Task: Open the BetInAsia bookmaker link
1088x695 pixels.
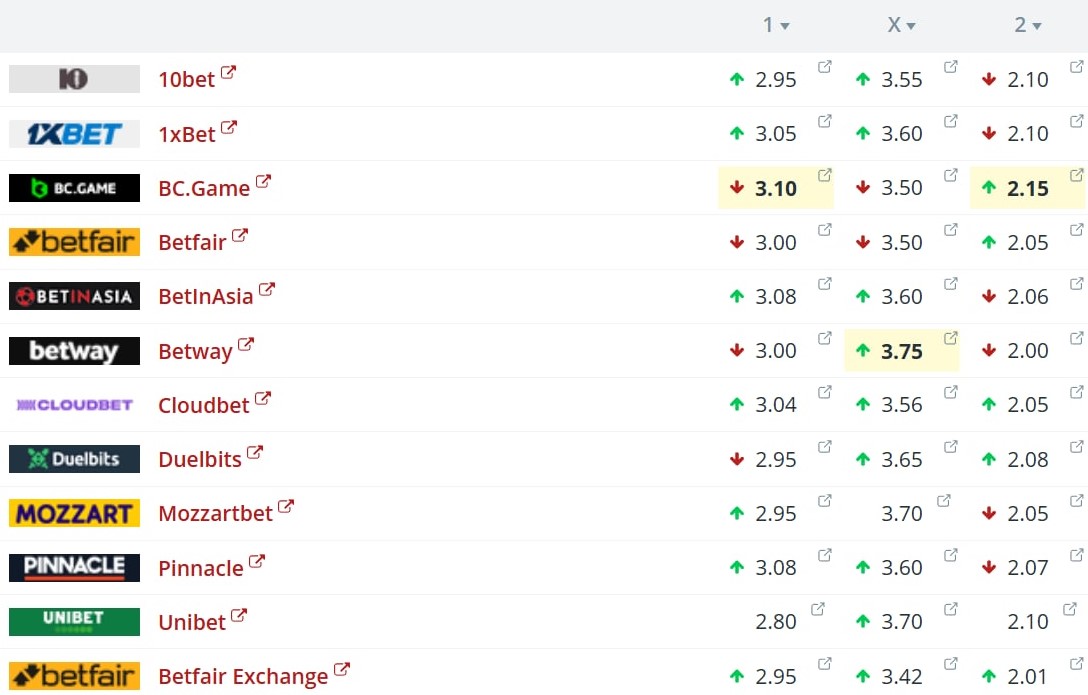Action: 216,295
